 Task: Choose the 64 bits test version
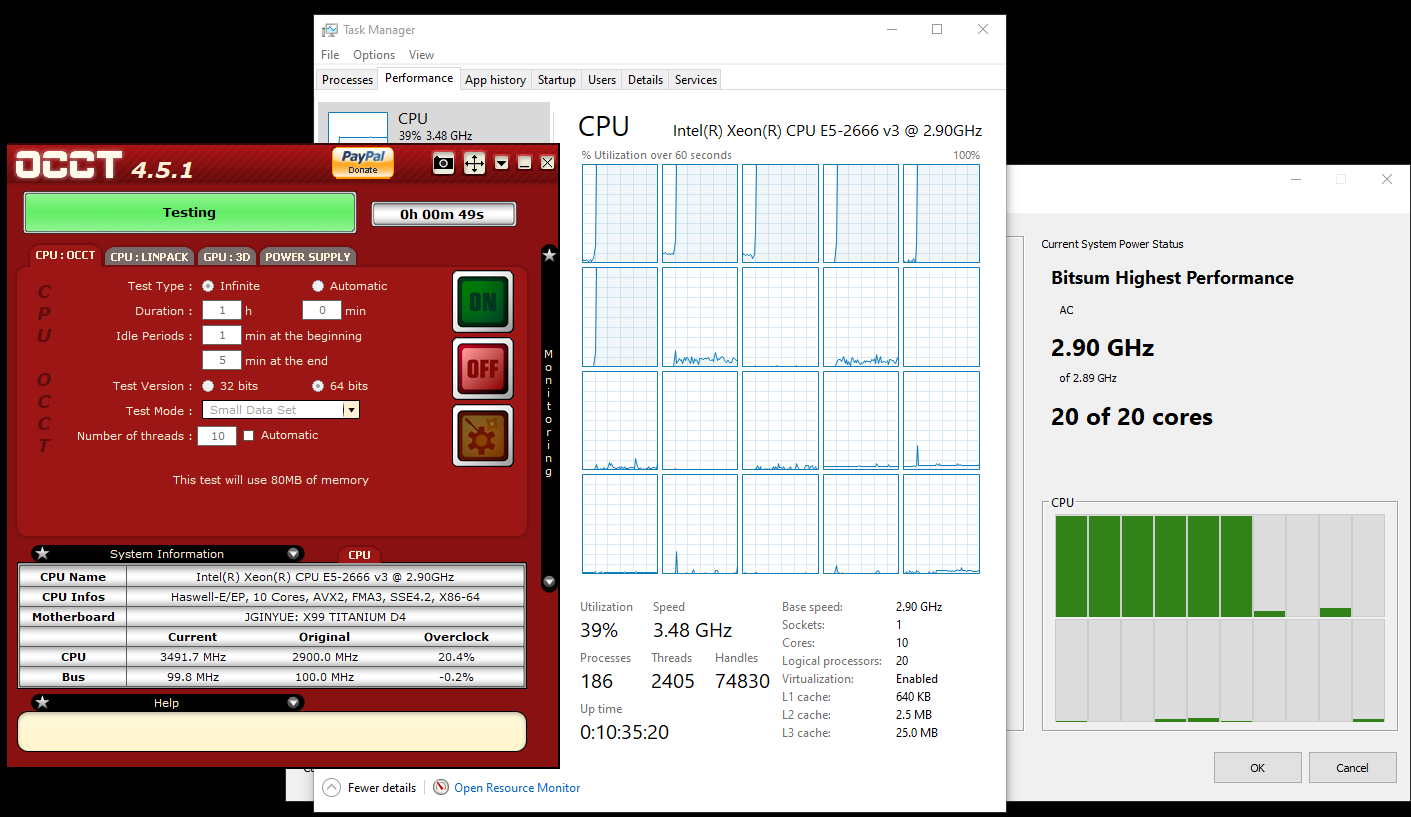click(x=318, y=386)
